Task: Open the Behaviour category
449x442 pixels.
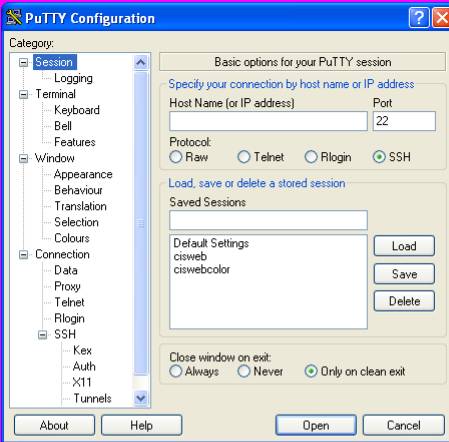Action: pyautogui.click(x=78, y=190)
